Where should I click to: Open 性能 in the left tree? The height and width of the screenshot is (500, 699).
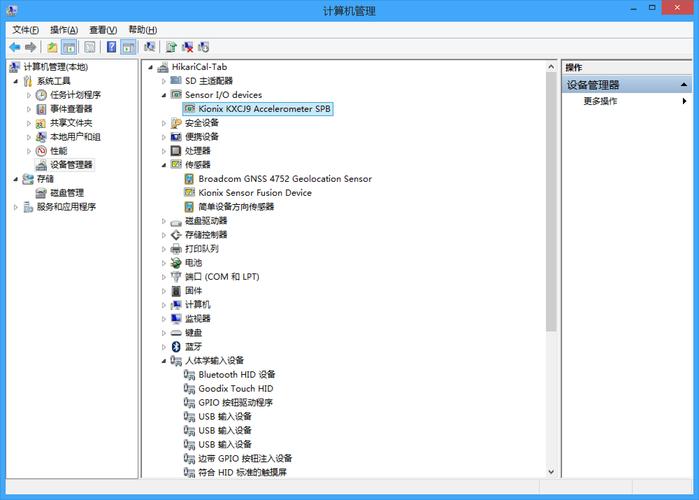coord(58,151)
